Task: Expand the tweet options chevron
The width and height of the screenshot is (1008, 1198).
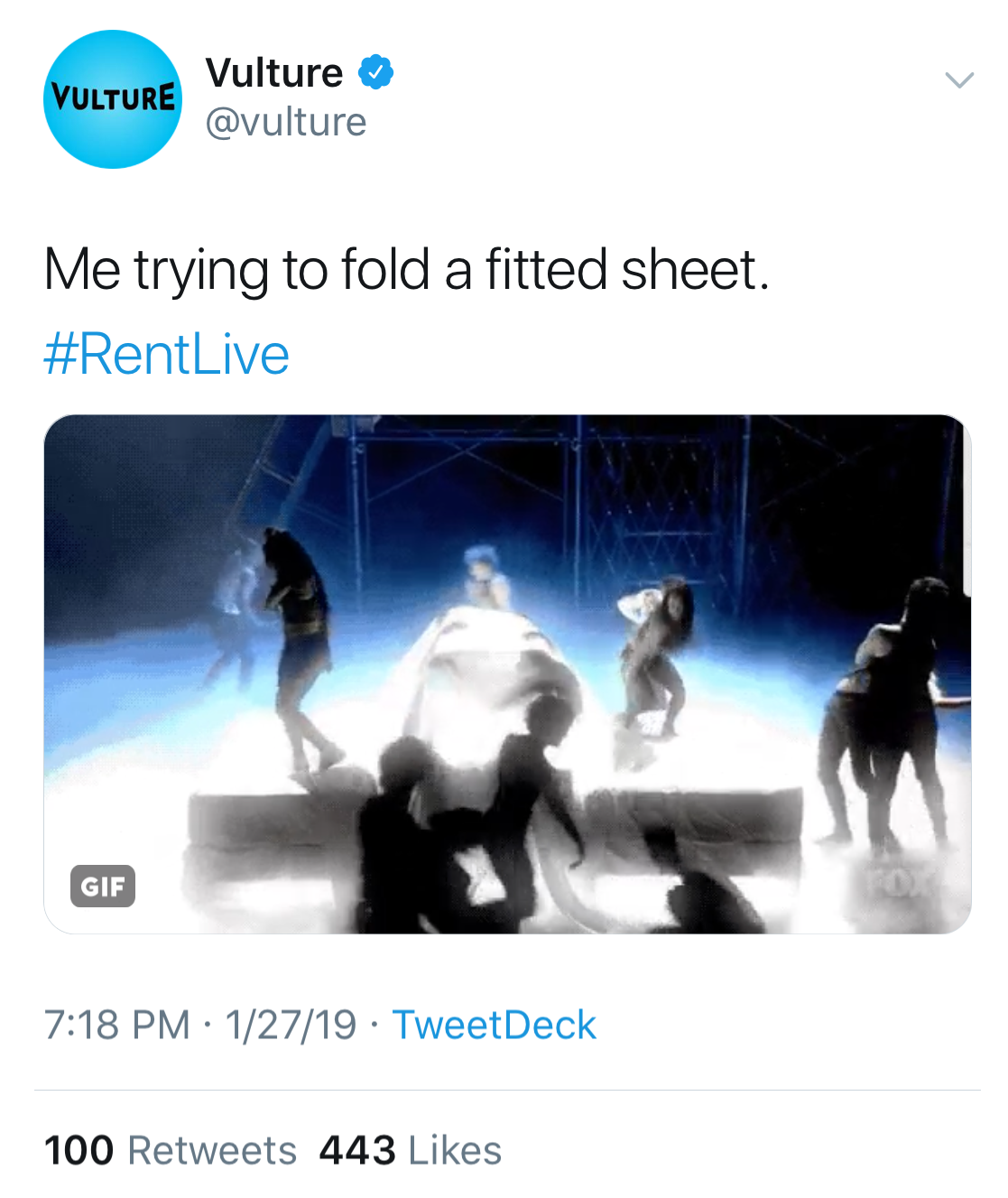Action: click(958, 79)
